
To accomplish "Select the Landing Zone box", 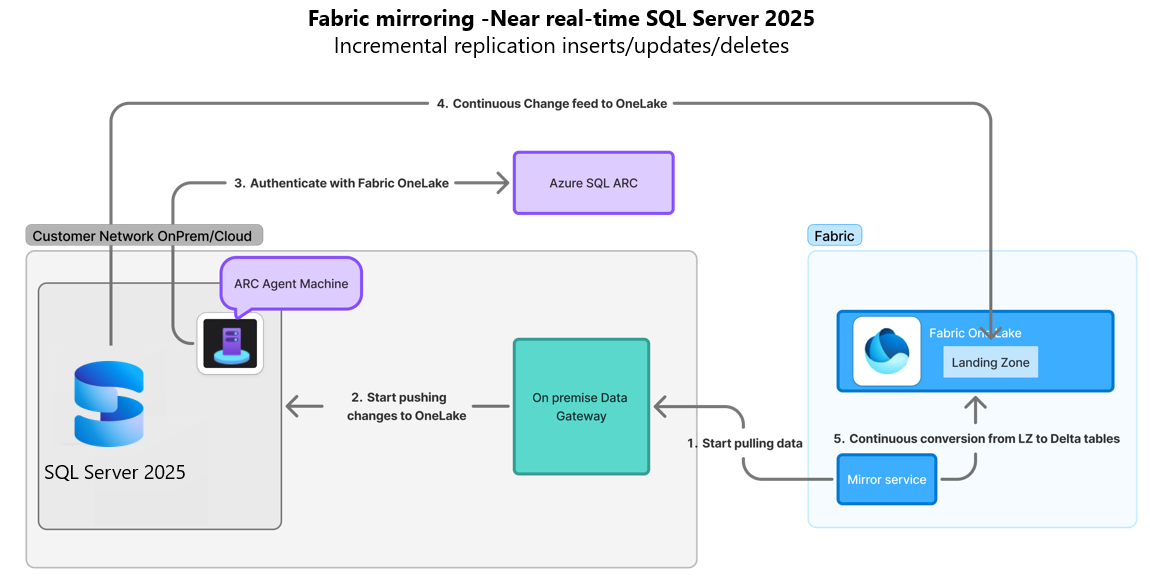I will pos(990,363).
